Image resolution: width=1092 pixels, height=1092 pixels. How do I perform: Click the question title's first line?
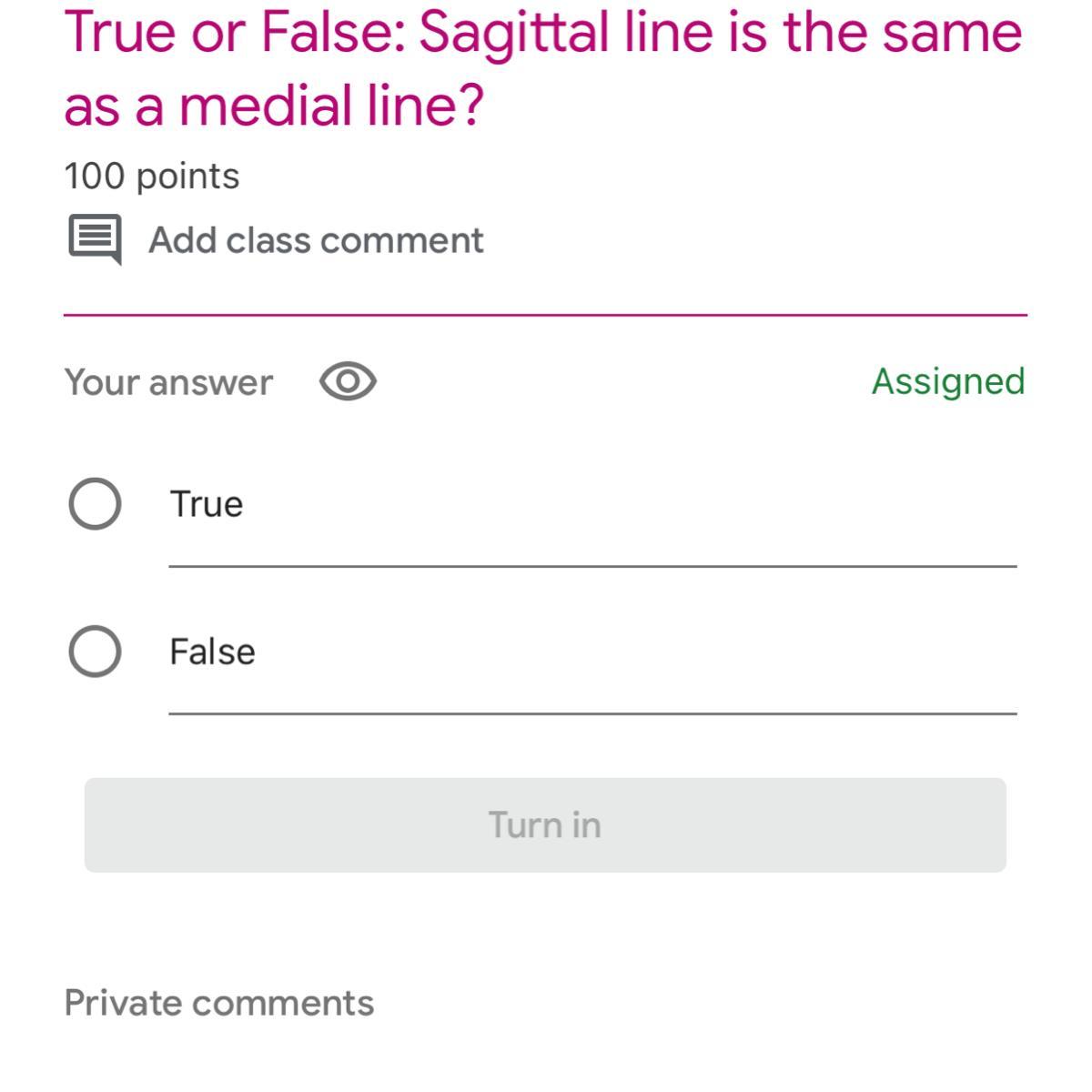(x=542, y=33)
